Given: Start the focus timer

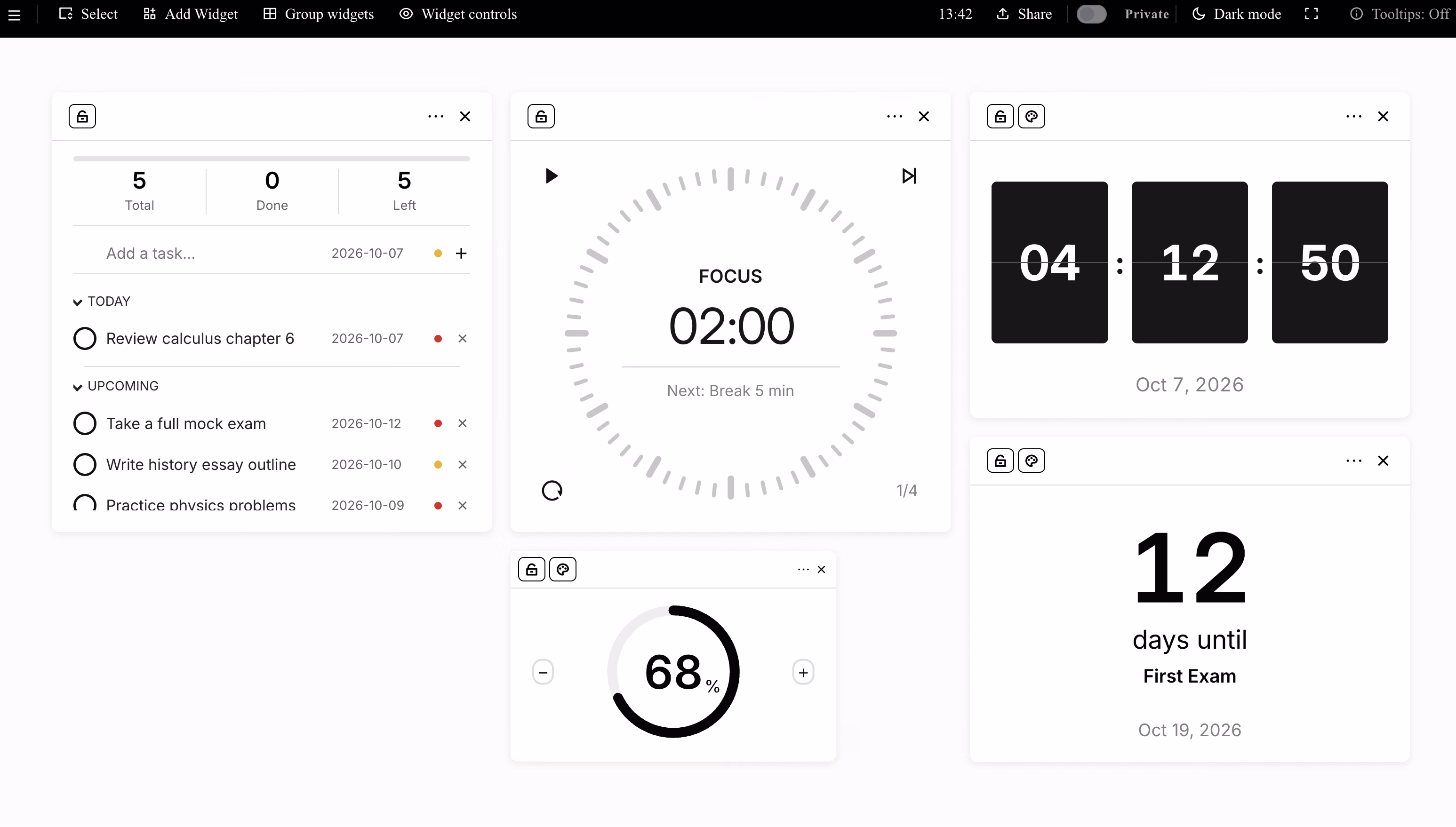Looking at the screenshot, I should pos(551,176).
